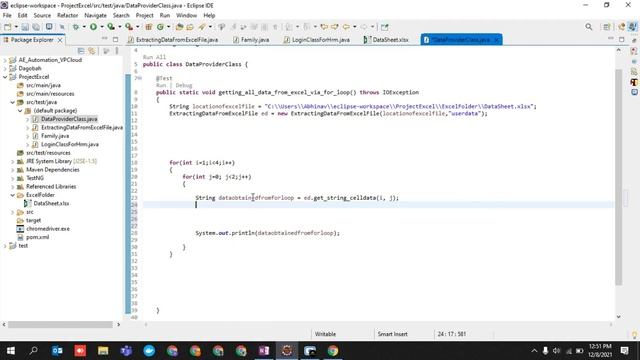Minimize the Package Explorer view
Screen dimensions: 640x360
tap(105, 39)
